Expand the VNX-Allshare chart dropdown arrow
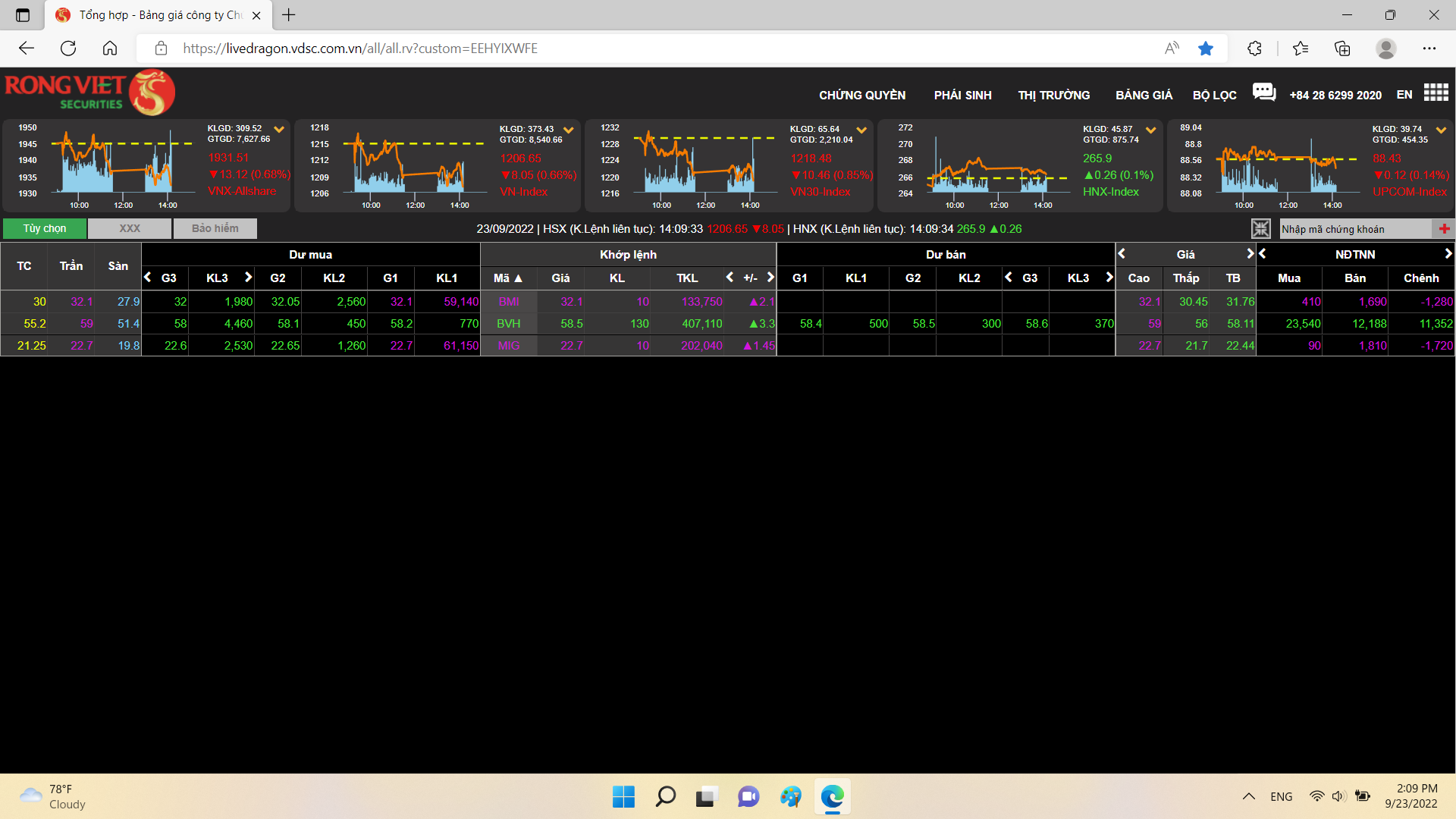 [x=279, y=130]
